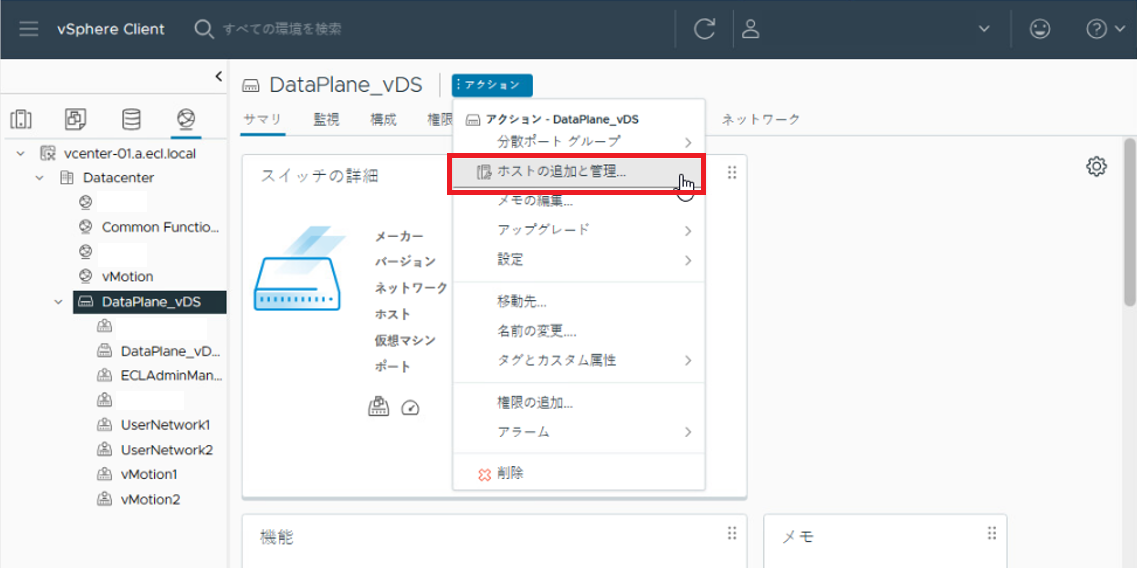Click the アクション button
Viewport: 1137px width, 568px height.
(492, 86)
